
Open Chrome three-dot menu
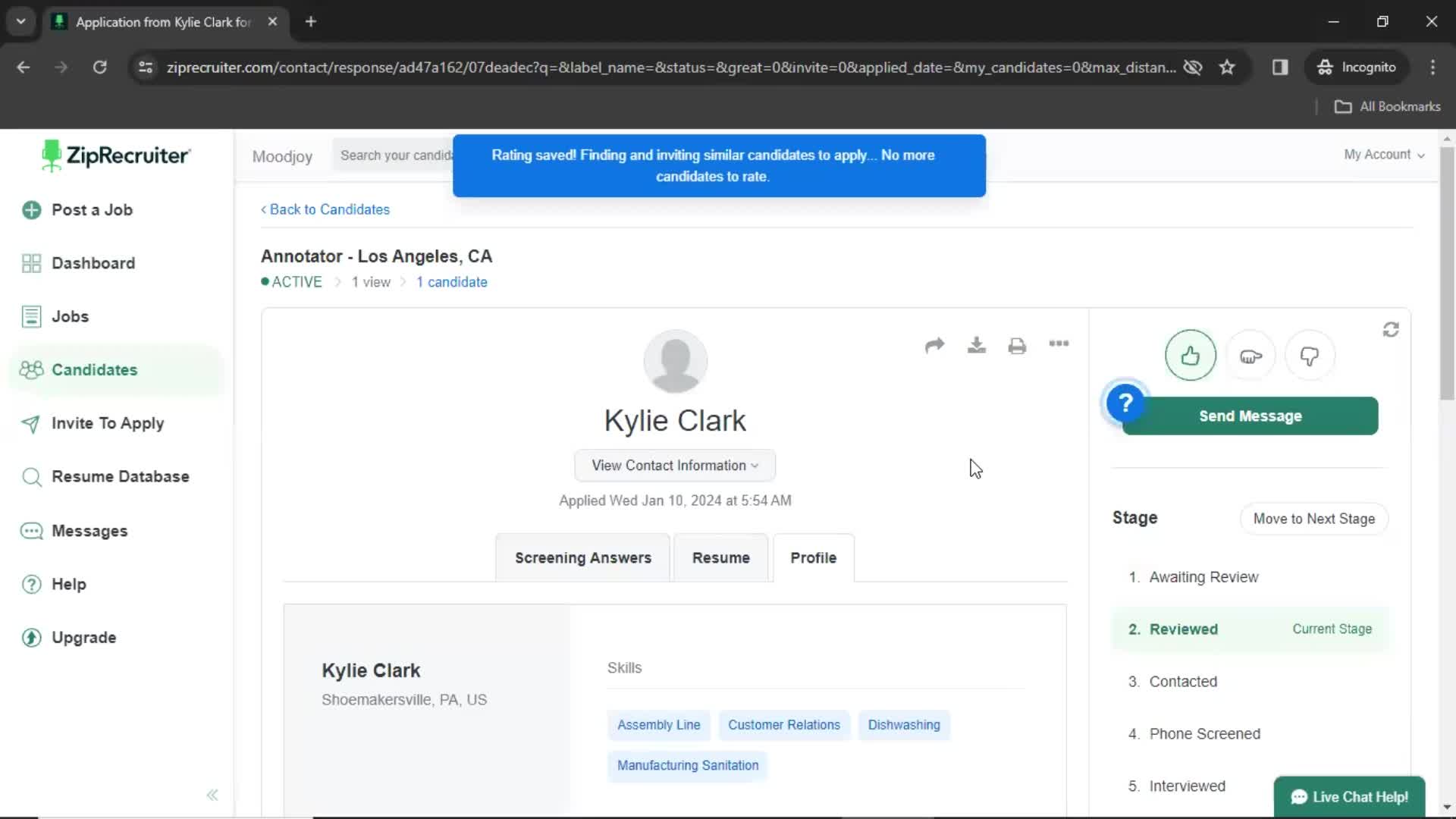pyautogui.click(x=1432, y=67)
